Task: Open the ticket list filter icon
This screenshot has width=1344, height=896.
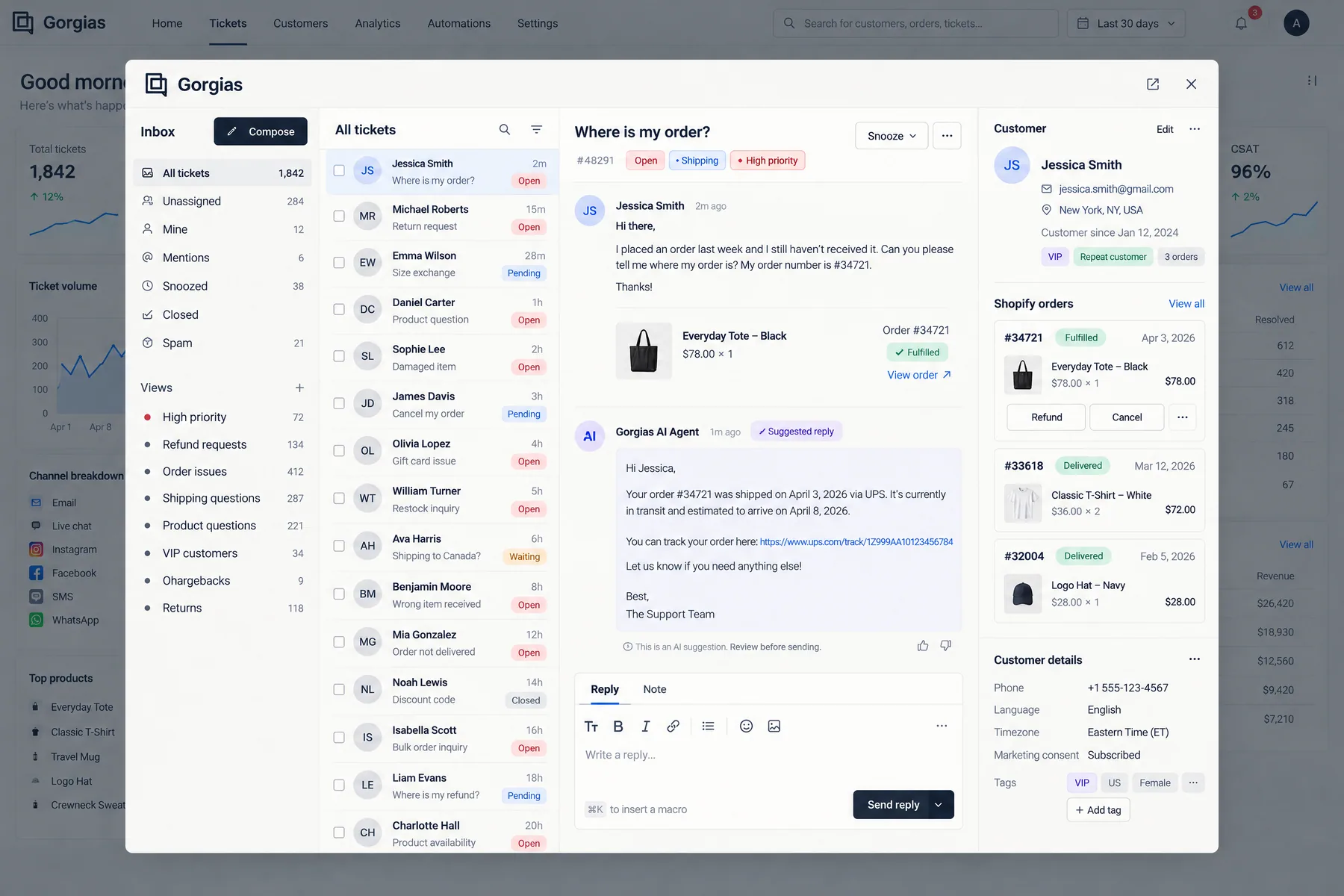Action: click(536, 130)
